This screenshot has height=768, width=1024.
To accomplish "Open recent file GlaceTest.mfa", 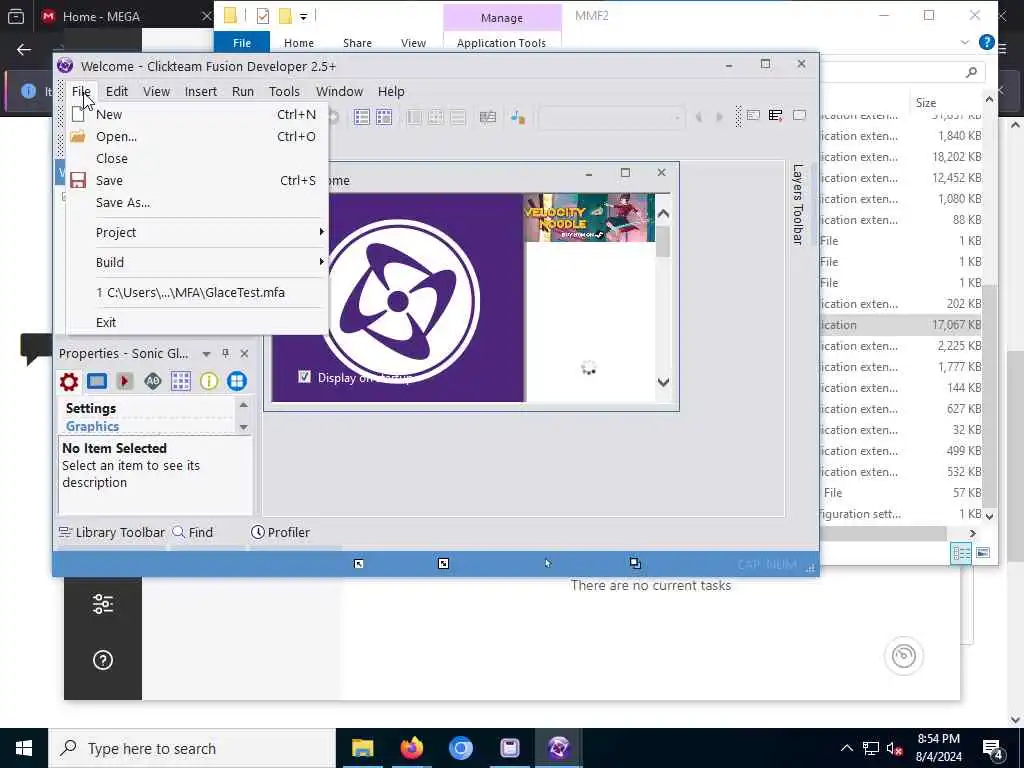I will click(x=196, y=293).
